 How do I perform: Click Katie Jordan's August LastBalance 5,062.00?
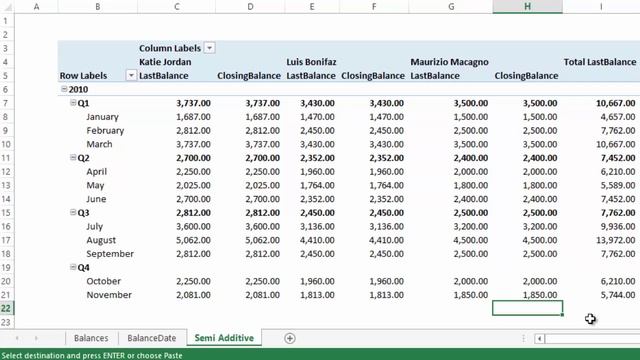click(193, 240)
